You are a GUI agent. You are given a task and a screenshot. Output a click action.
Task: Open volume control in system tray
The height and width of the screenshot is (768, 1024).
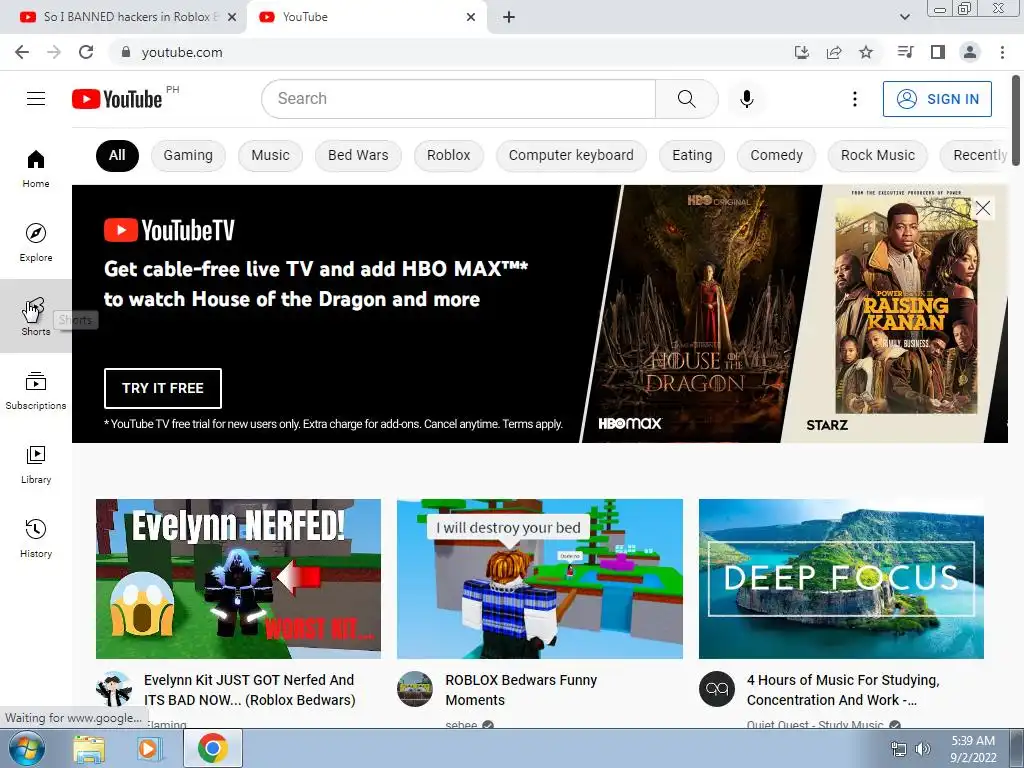pyautogui.click(x=923, y=749)
